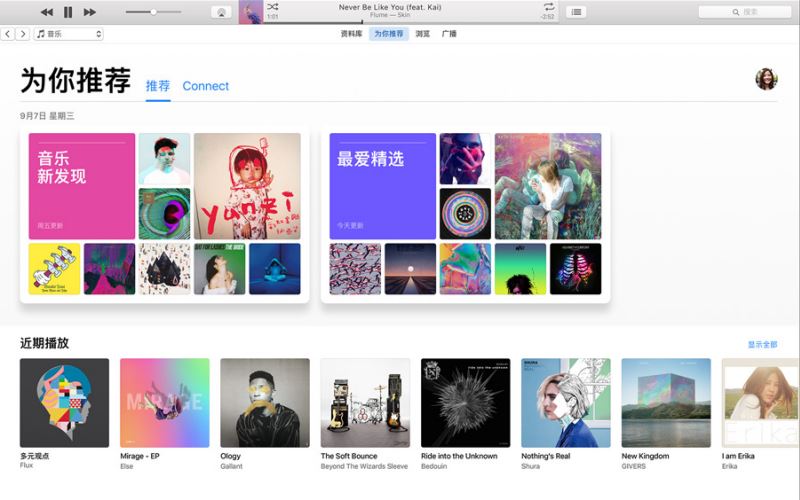The image size is (800, 500).
Task: Open the 音乐 media type dropdown
Action: click(69, 34)
